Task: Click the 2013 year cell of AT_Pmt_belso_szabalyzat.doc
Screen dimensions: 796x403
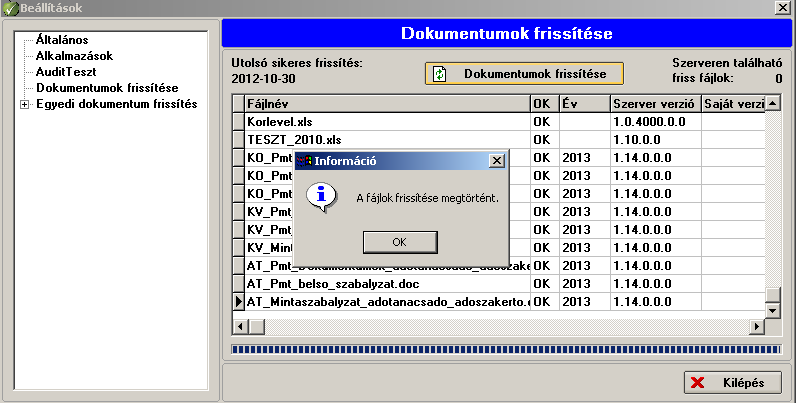Action: point(585,284)
